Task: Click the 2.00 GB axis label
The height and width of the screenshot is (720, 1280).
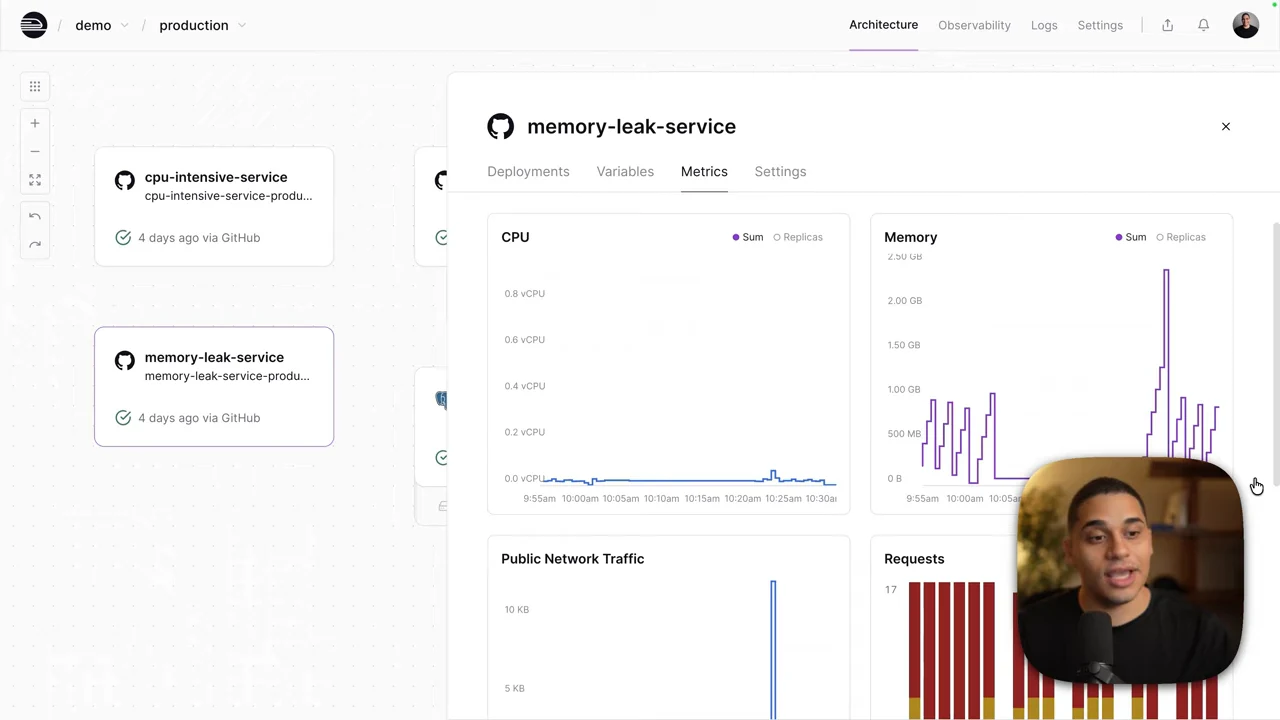Action: (x=904, y=300)
